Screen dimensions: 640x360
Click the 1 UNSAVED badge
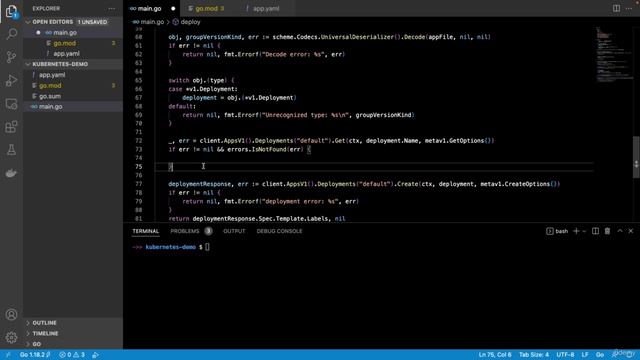tap(92, 22)
